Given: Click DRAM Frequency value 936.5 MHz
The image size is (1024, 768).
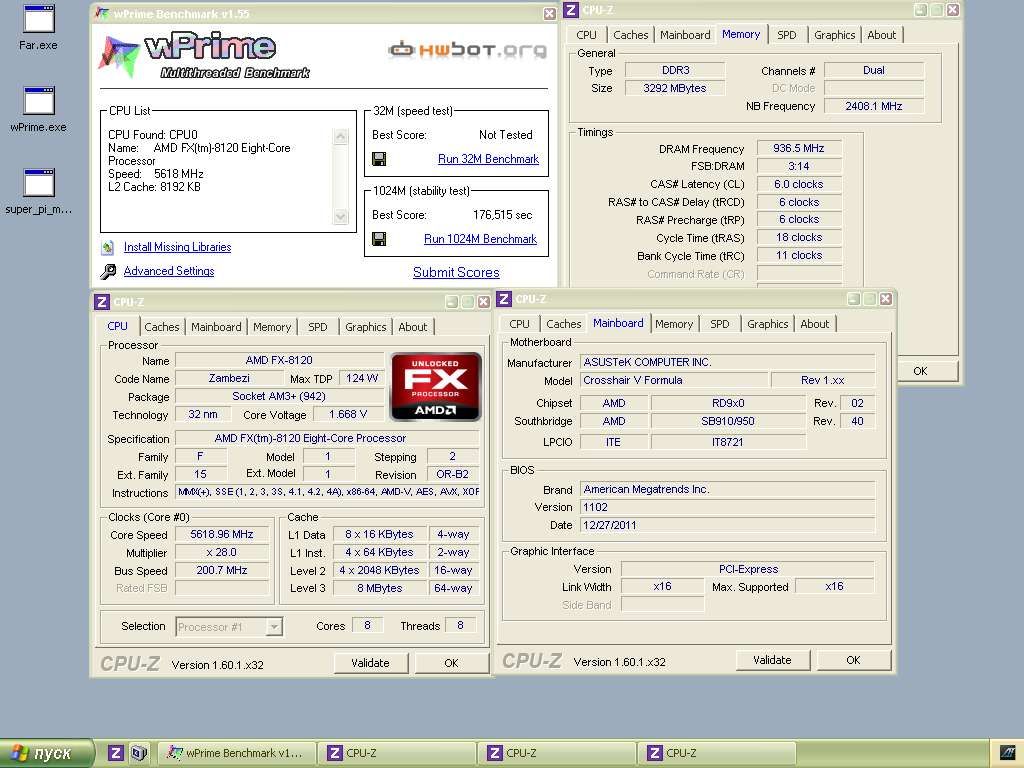Looking at the screenshot, I should [799, 148].
